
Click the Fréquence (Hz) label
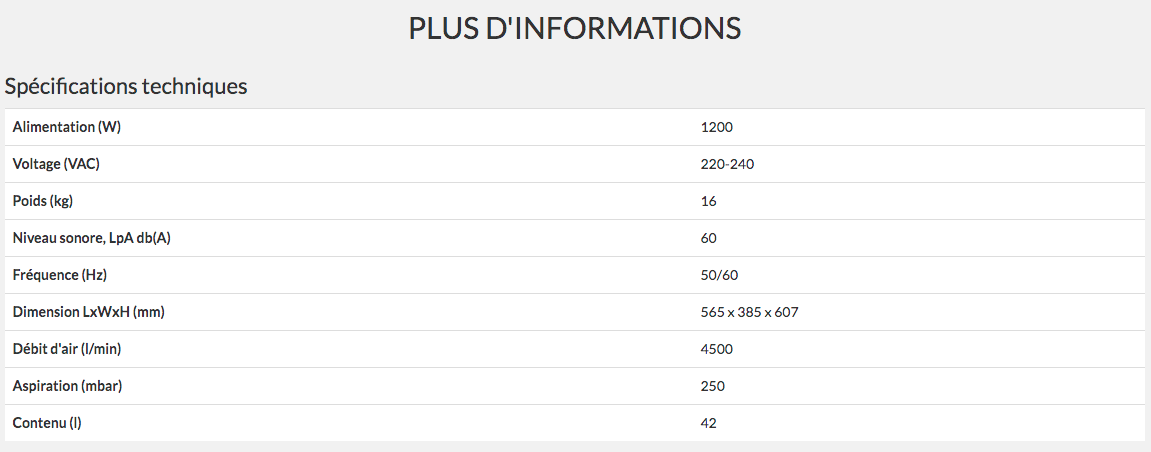[60, 275]
